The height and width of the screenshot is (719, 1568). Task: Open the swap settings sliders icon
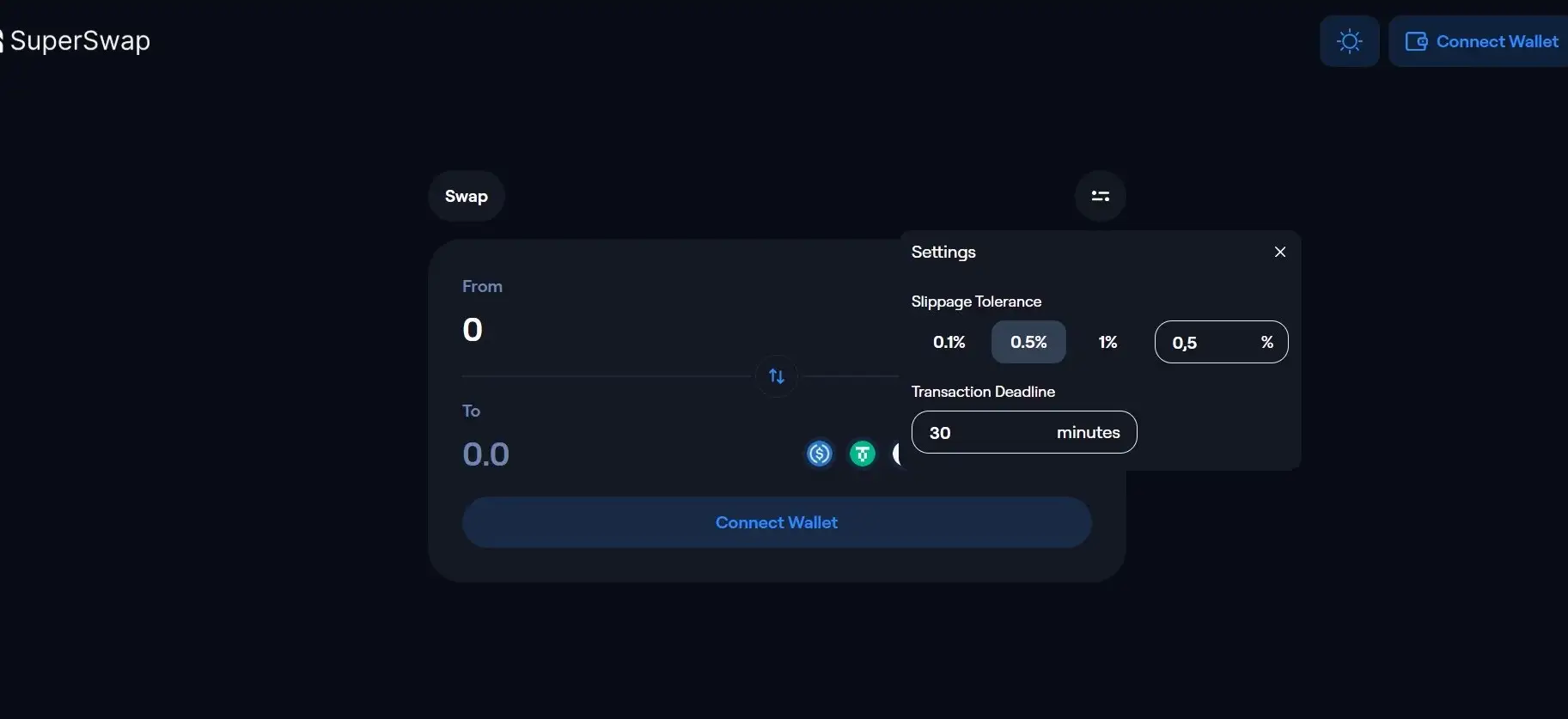click(1100, 196)
